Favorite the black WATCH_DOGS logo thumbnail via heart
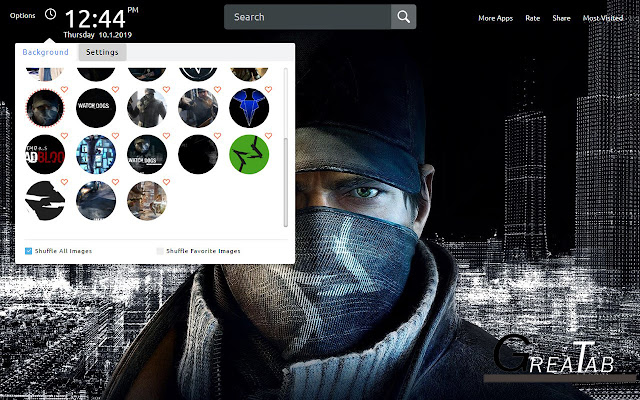640x400 pixels. click(x=115, y=89)
